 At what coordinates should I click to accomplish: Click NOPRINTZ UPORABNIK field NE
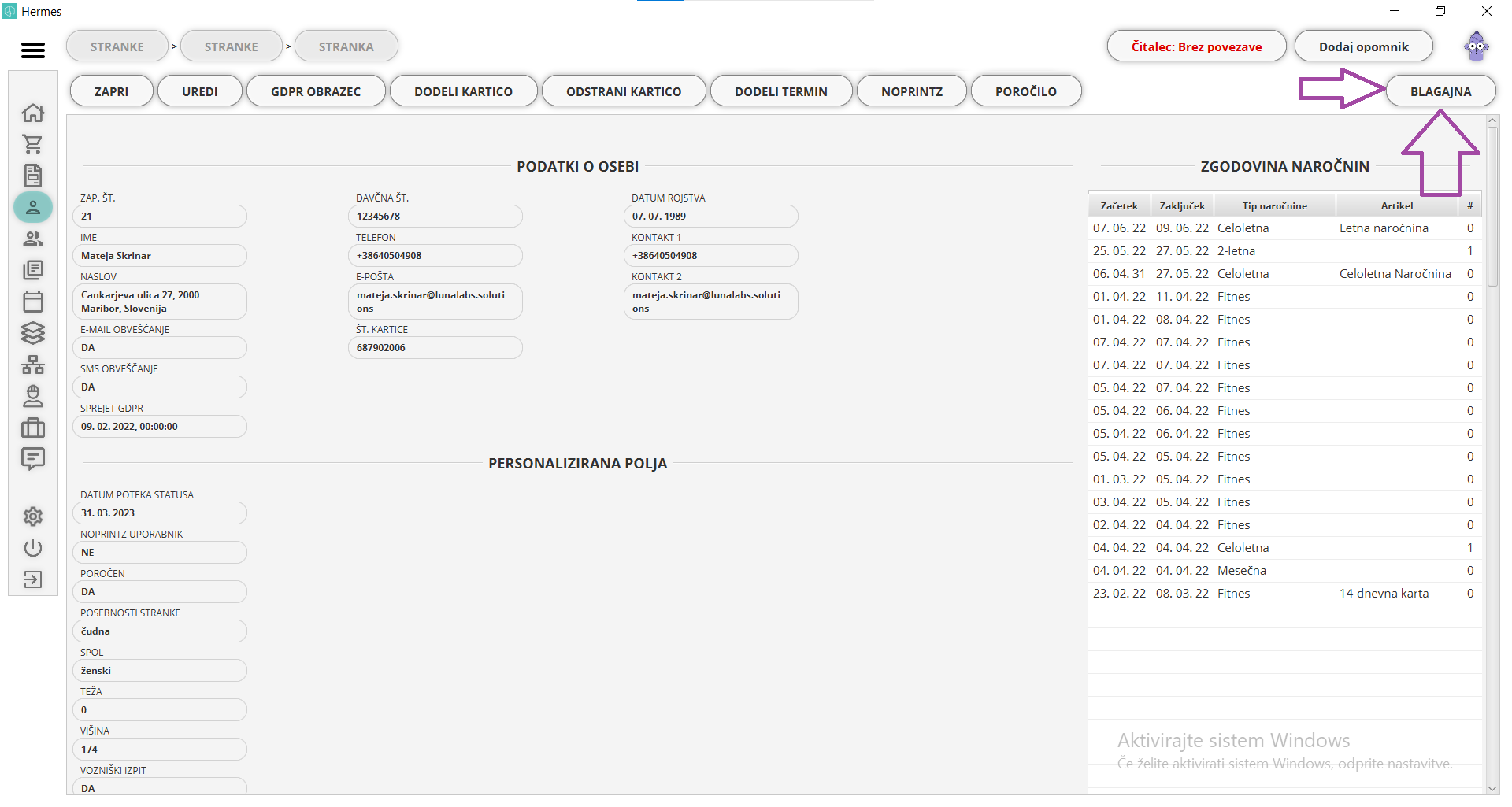(160, 553)
